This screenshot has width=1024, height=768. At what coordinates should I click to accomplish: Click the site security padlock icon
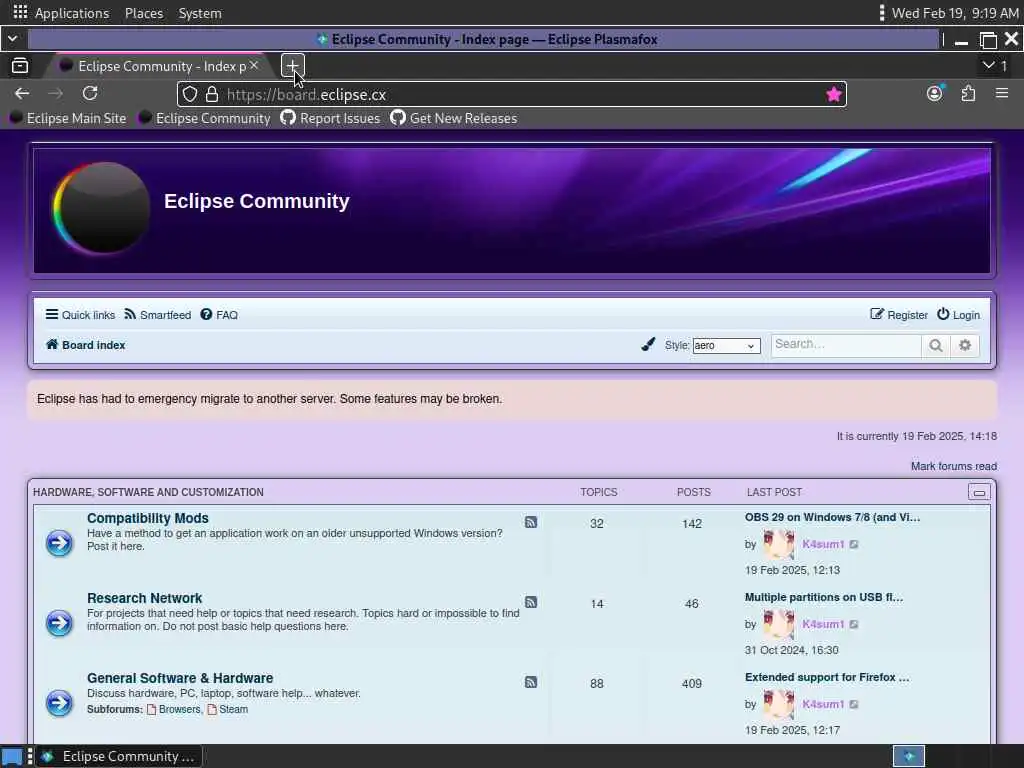point(212,94)
